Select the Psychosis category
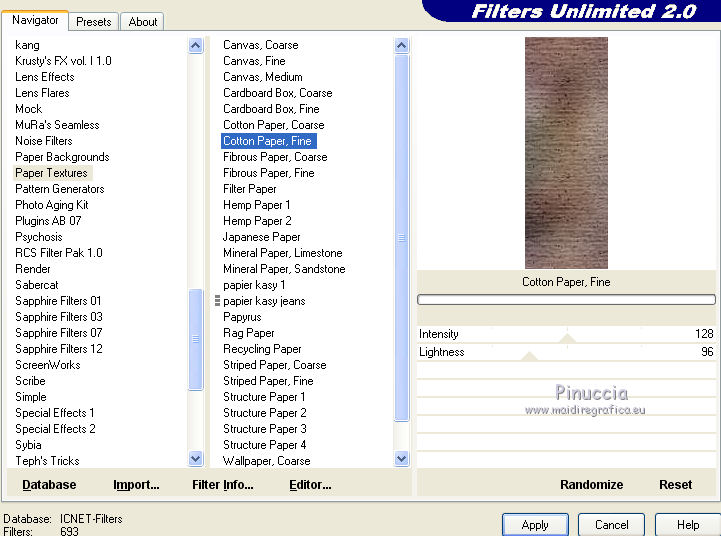 pyautogui.click(x=39, y=237)
